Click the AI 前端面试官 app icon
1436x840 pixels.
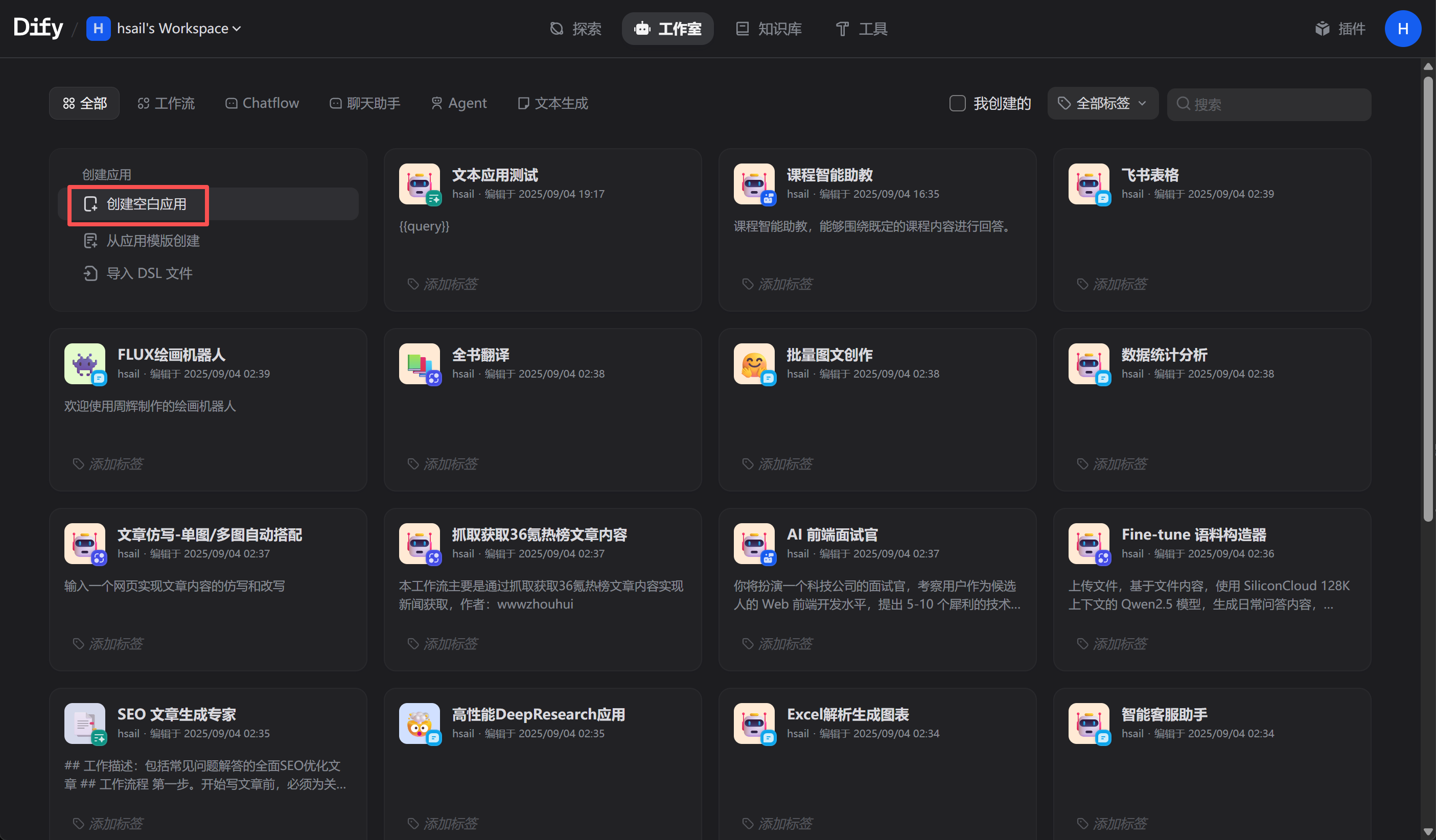coord(754,544)
